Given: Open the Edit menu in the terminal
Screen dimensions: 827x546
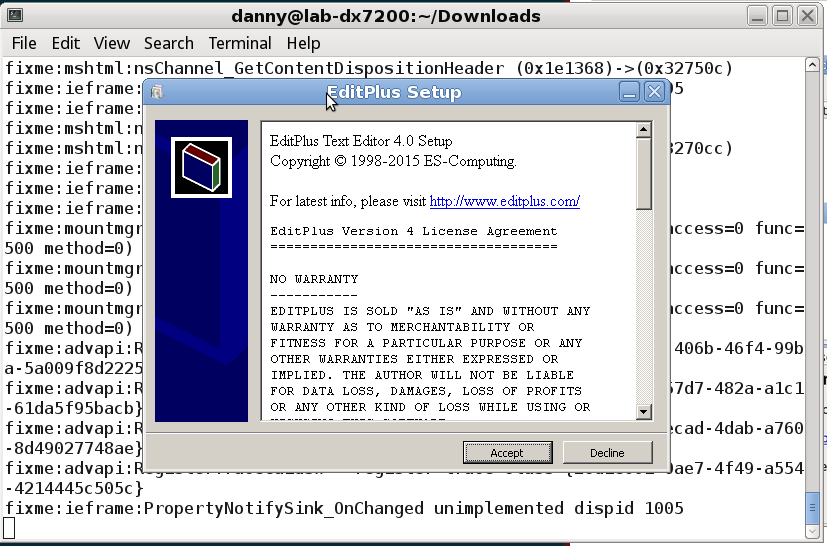Looking at the screenshot, I should (x=66, y=43).
